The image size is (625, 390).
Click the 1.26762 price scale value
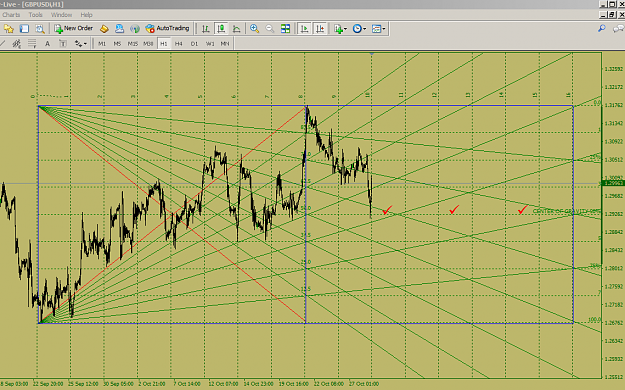[613, 323]
